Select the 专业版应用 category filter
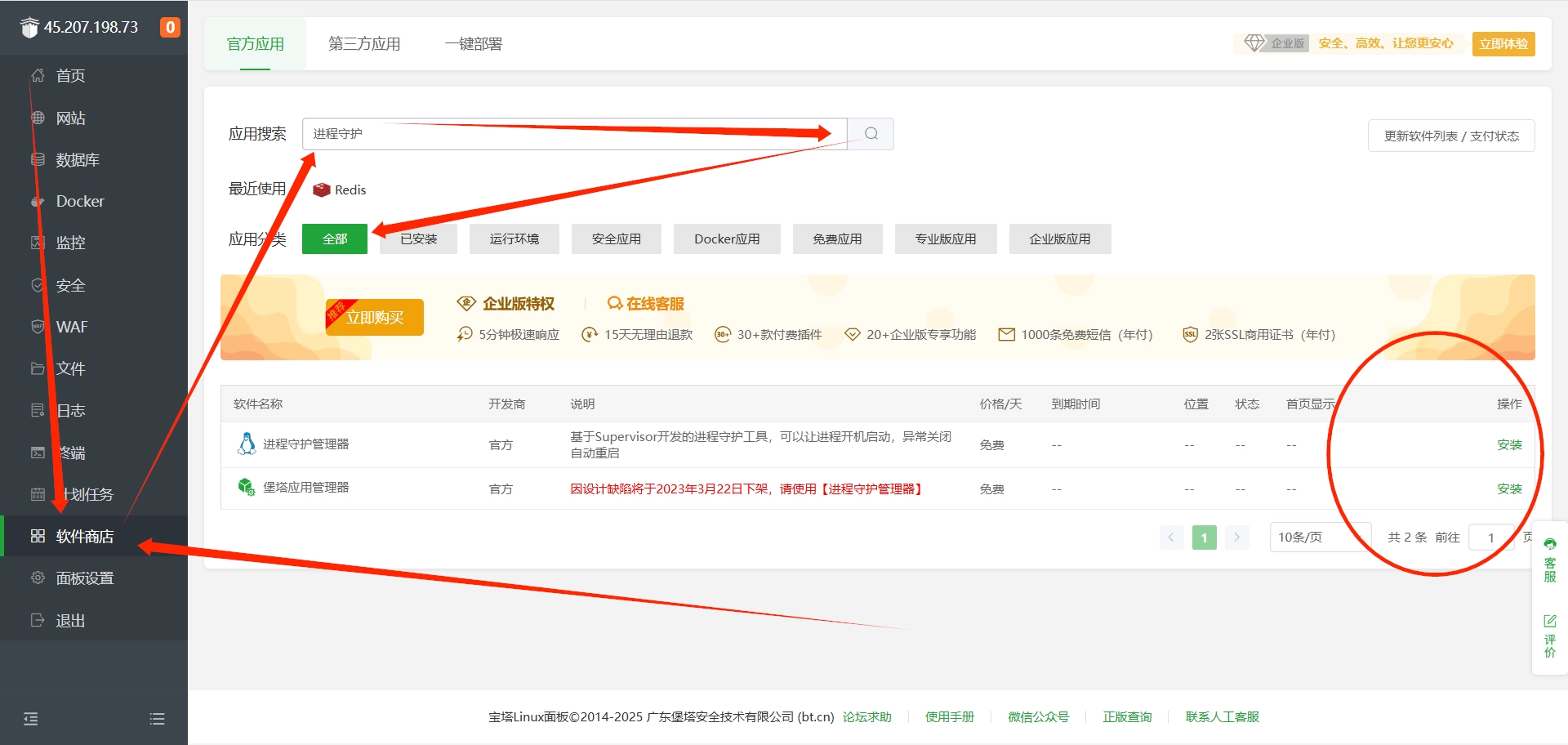This screenshot has height=745, width=1568. pyautogui.click(x=946, y=239)
